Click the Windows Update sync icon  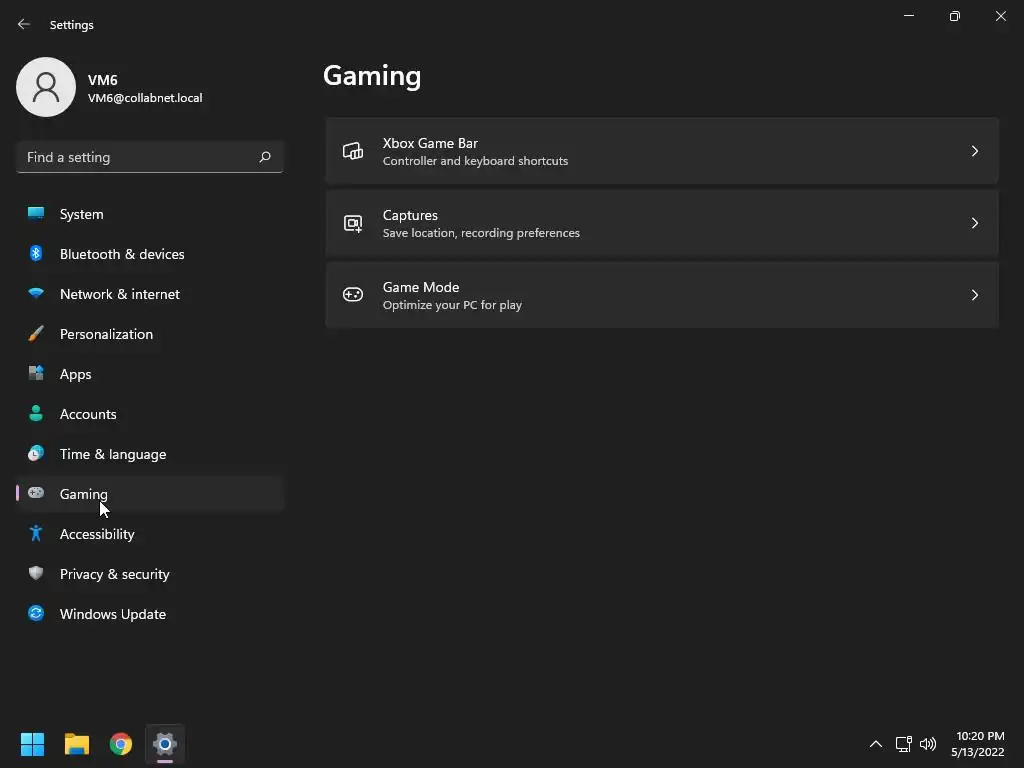pos(36,613)
